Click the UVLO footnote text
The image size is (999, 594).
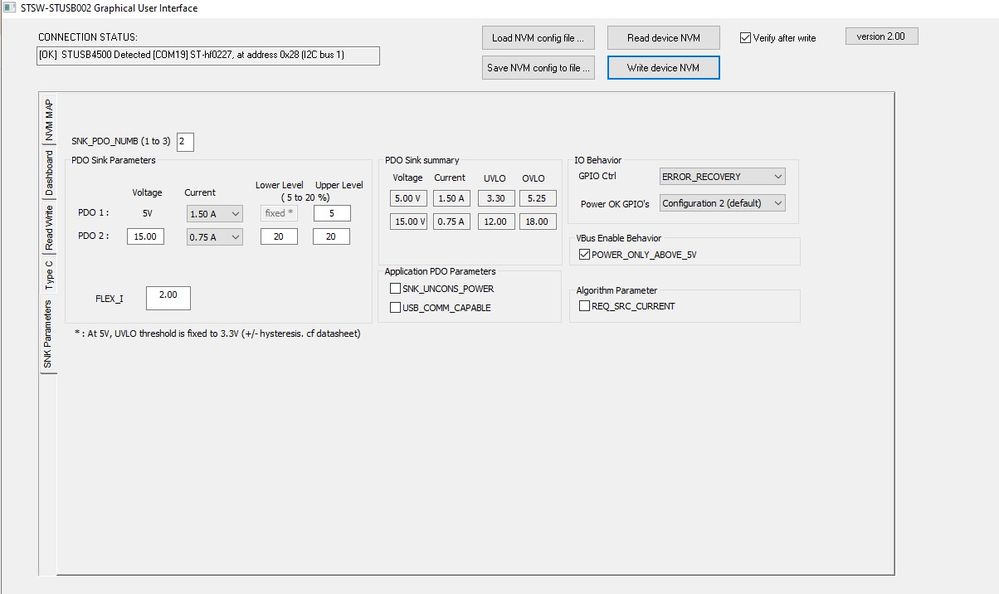point(217,333)
